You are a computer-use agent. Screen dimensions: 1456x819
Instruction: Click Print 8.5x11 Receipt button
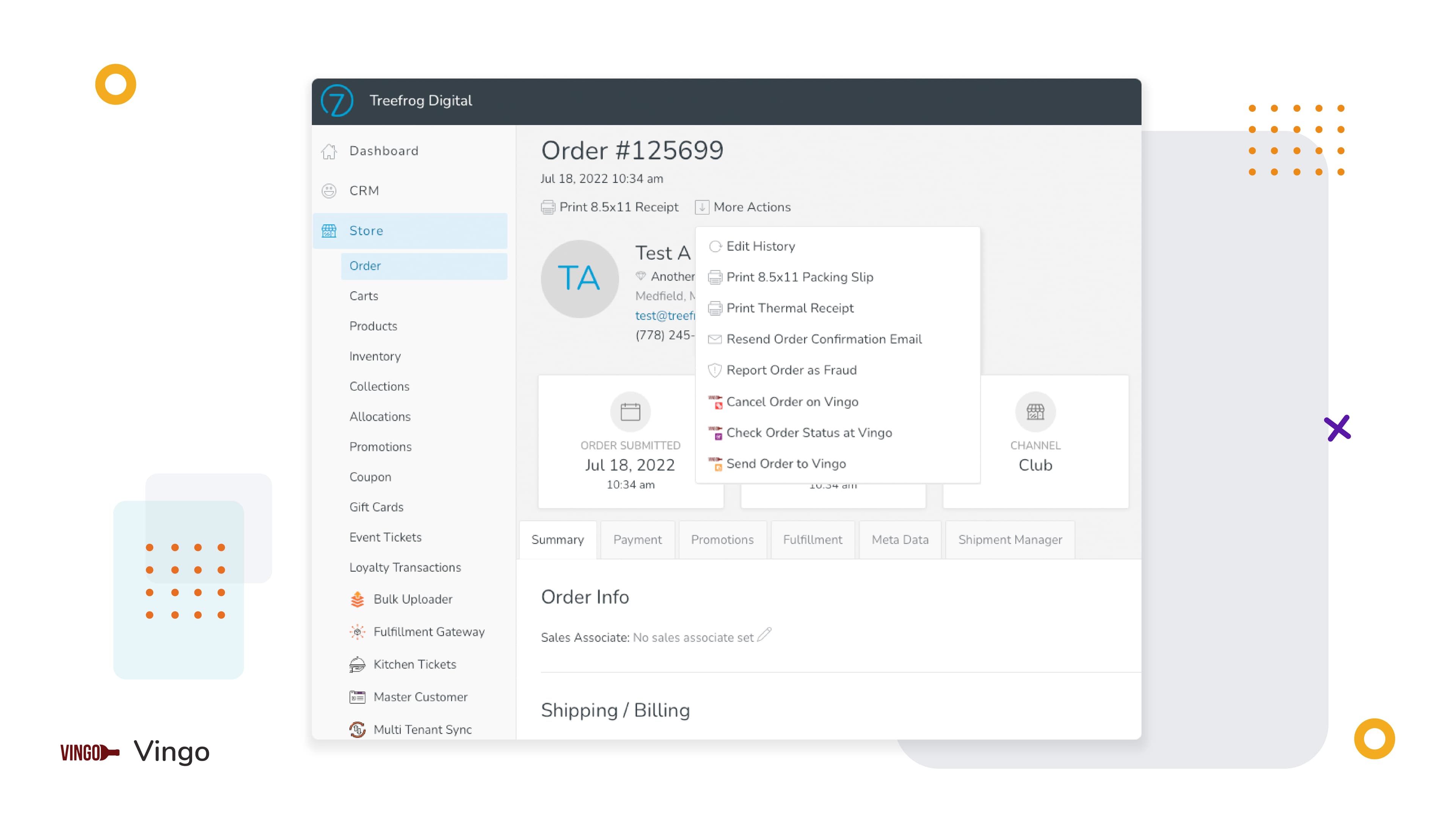coord(609,207)
